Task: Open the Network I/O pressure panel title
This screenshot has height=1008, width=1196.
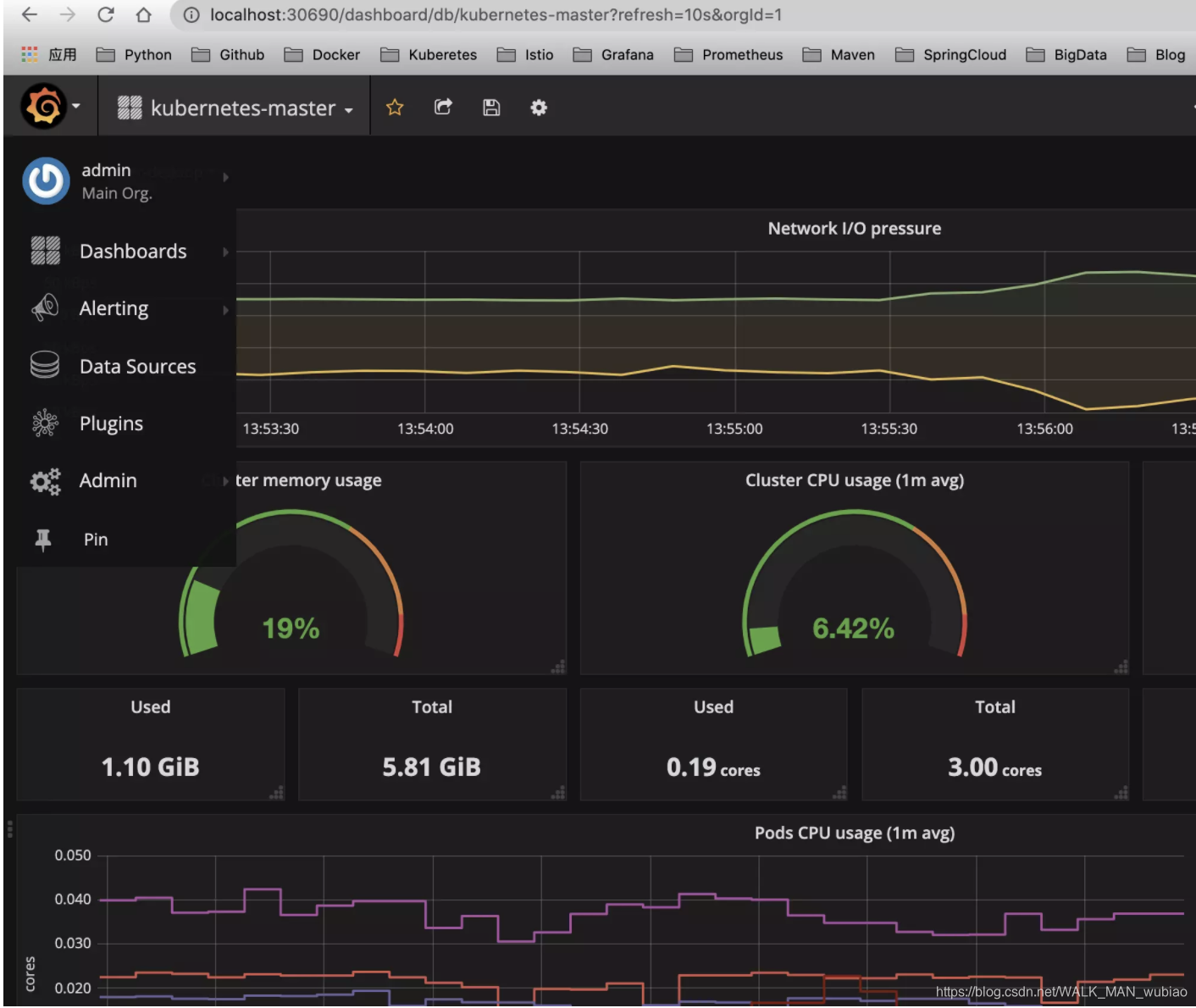Action: [854, 228]
